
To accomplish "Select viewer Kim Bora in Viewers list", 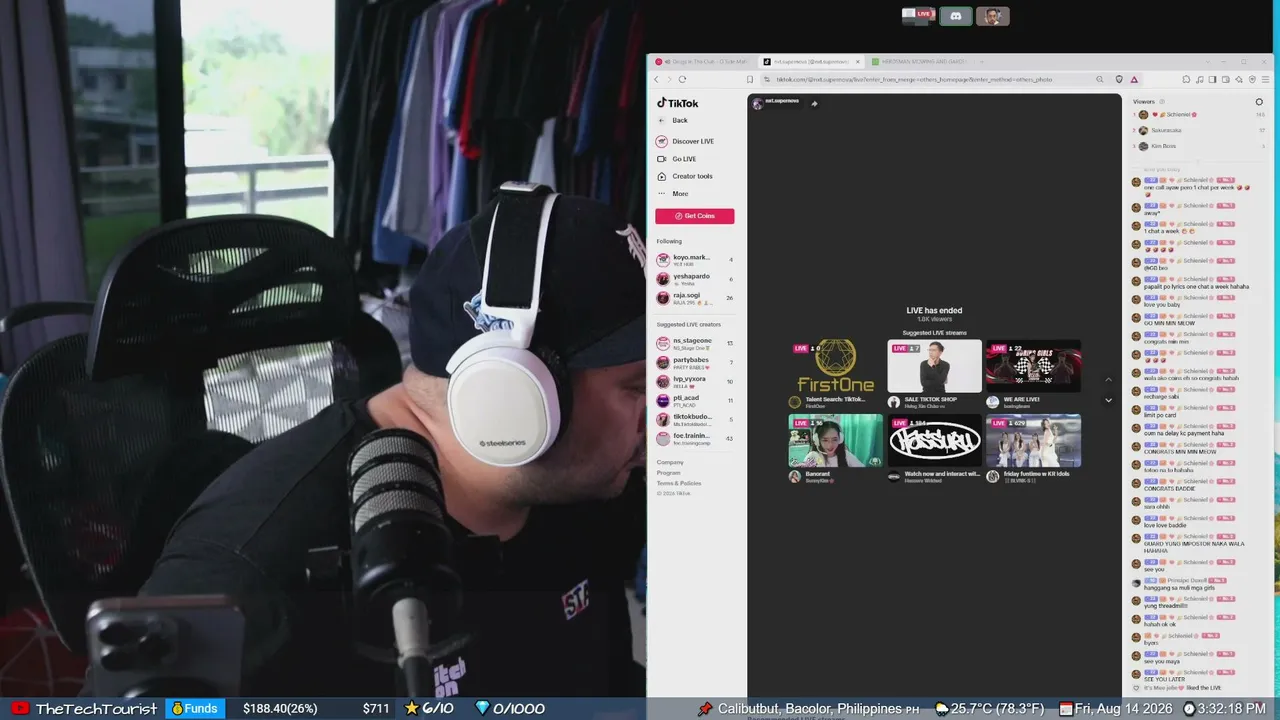I will 1199,146.
